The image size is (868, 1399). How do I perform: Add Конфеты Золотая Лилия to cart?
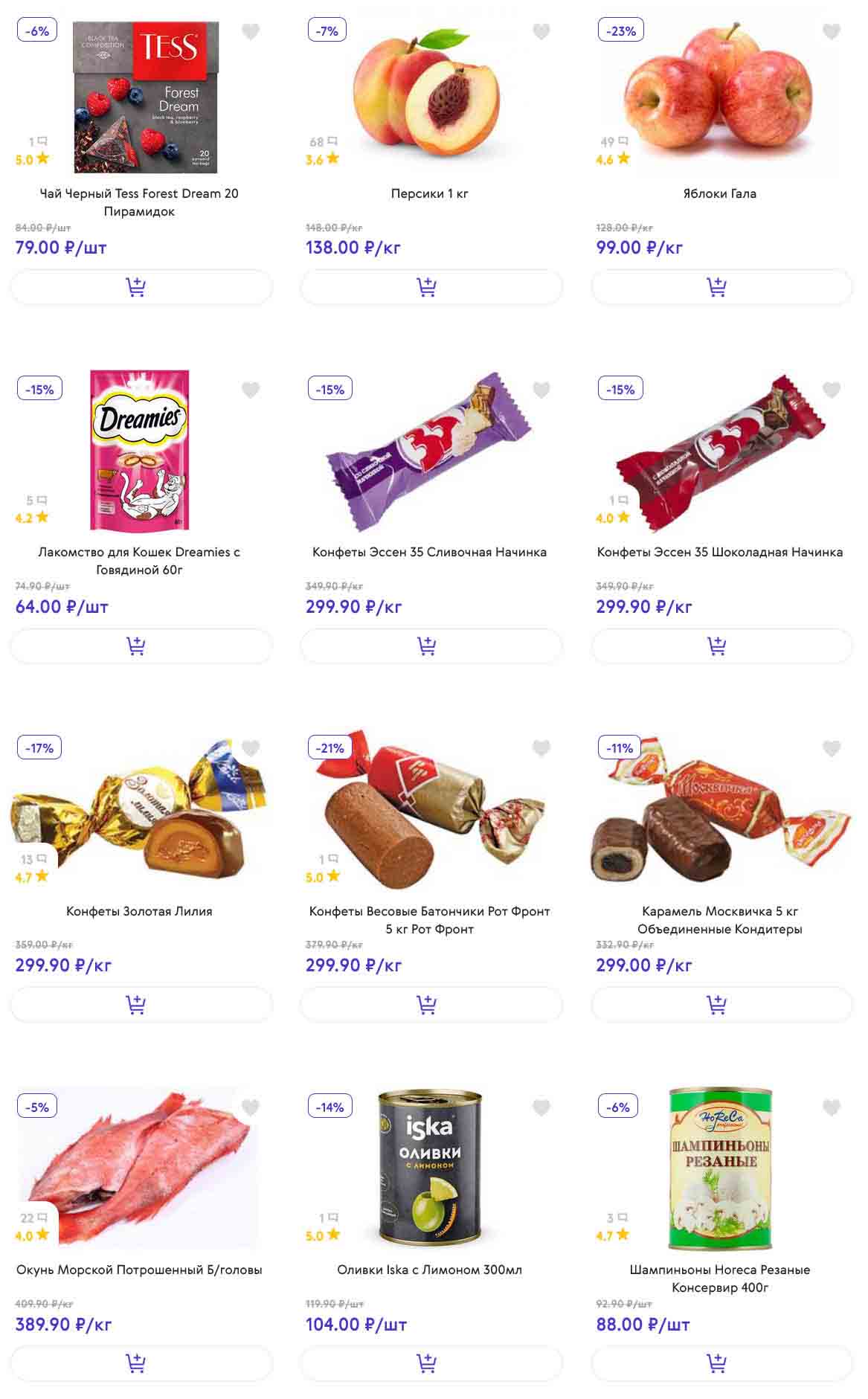point(141,1005)
